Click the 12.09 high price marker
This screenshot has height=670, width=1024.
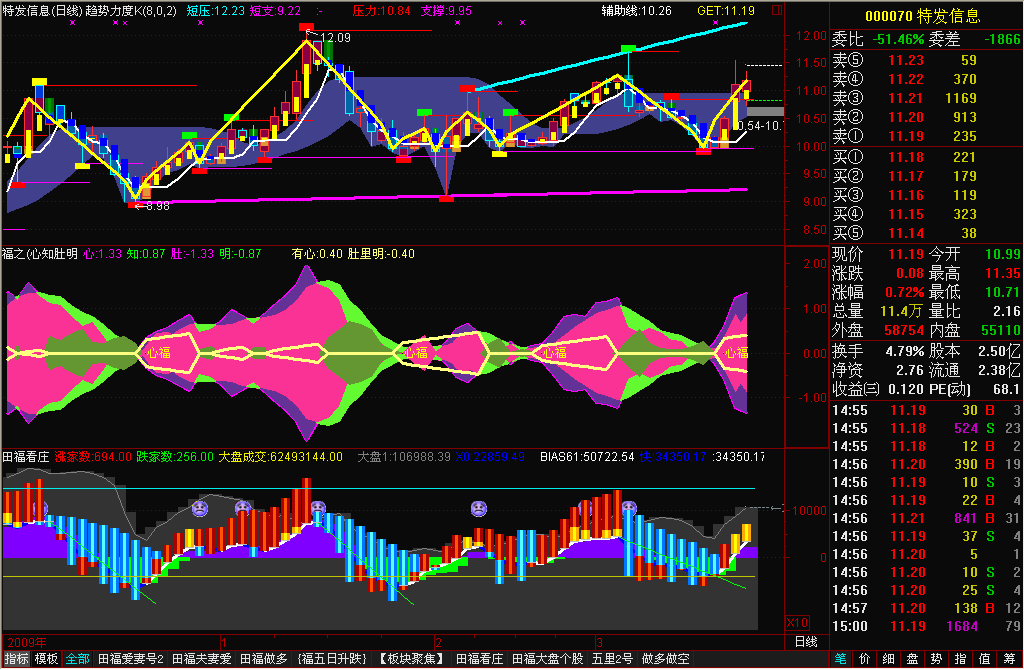[x=334, y=38]
